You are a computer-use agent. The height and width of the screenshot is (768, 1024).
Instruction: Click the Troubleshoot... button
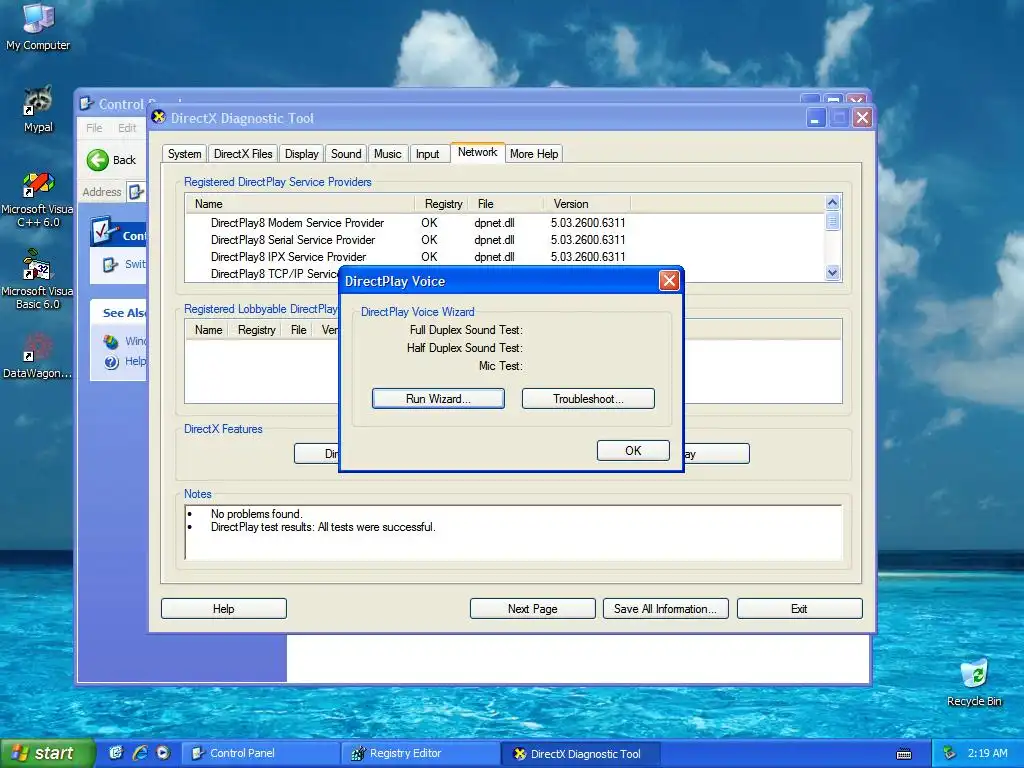click(x=588, y=398)
